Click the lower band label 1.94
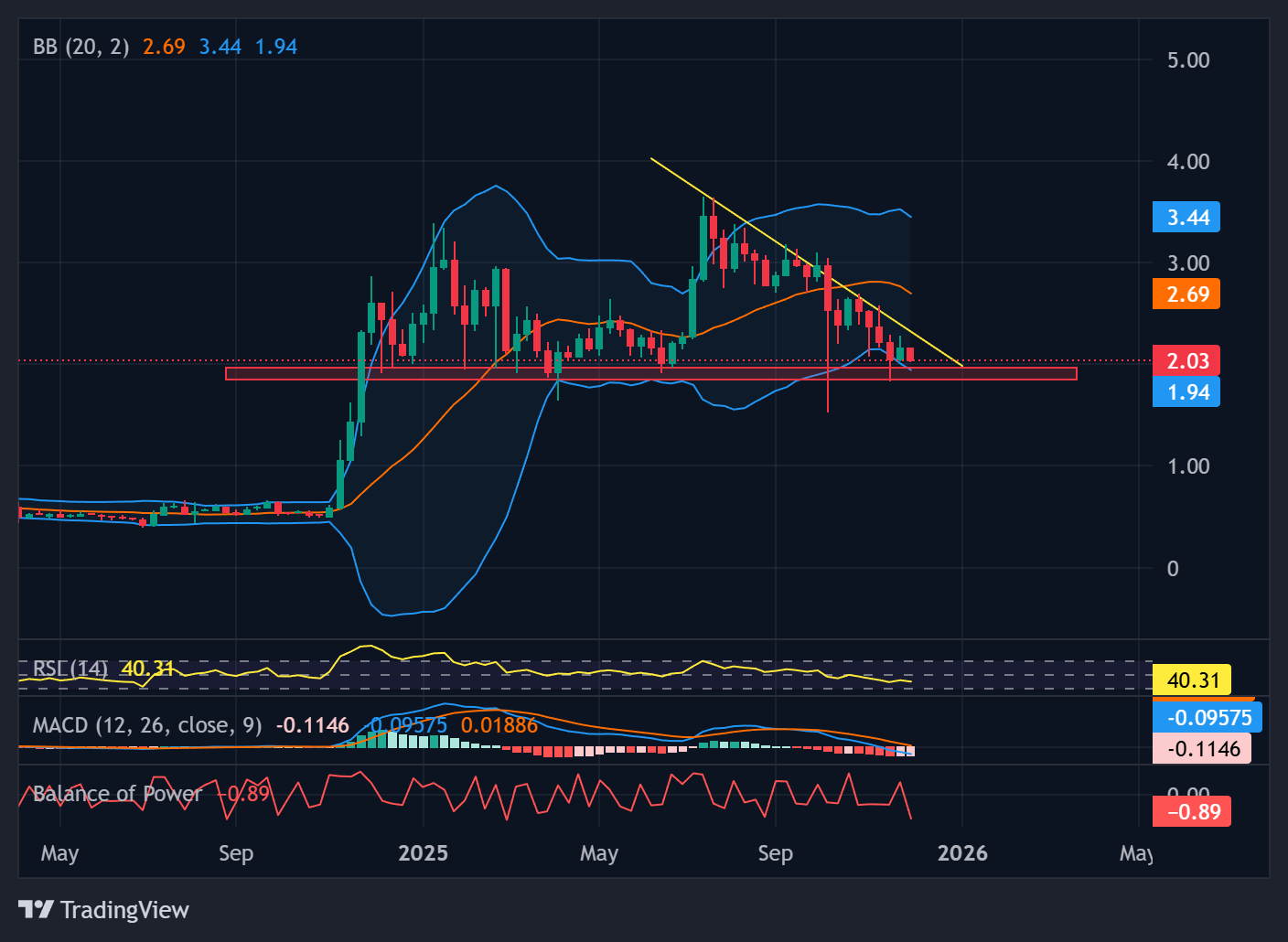 pos(1186,391)
